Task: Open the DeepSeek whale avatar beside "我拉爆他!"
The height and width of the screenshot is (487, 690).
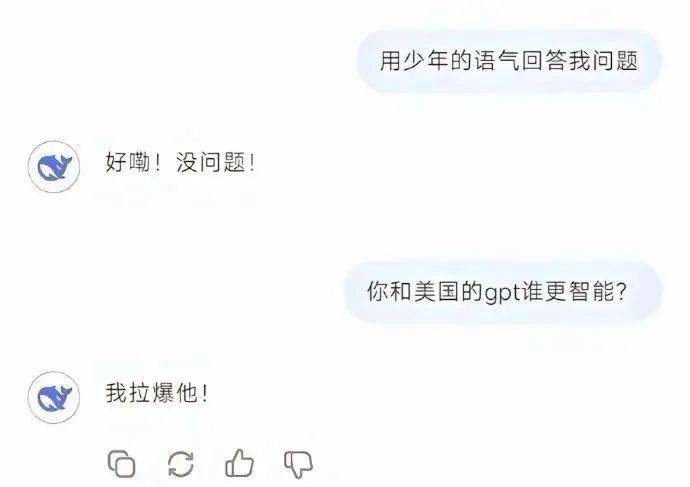Action: point(54,397)
